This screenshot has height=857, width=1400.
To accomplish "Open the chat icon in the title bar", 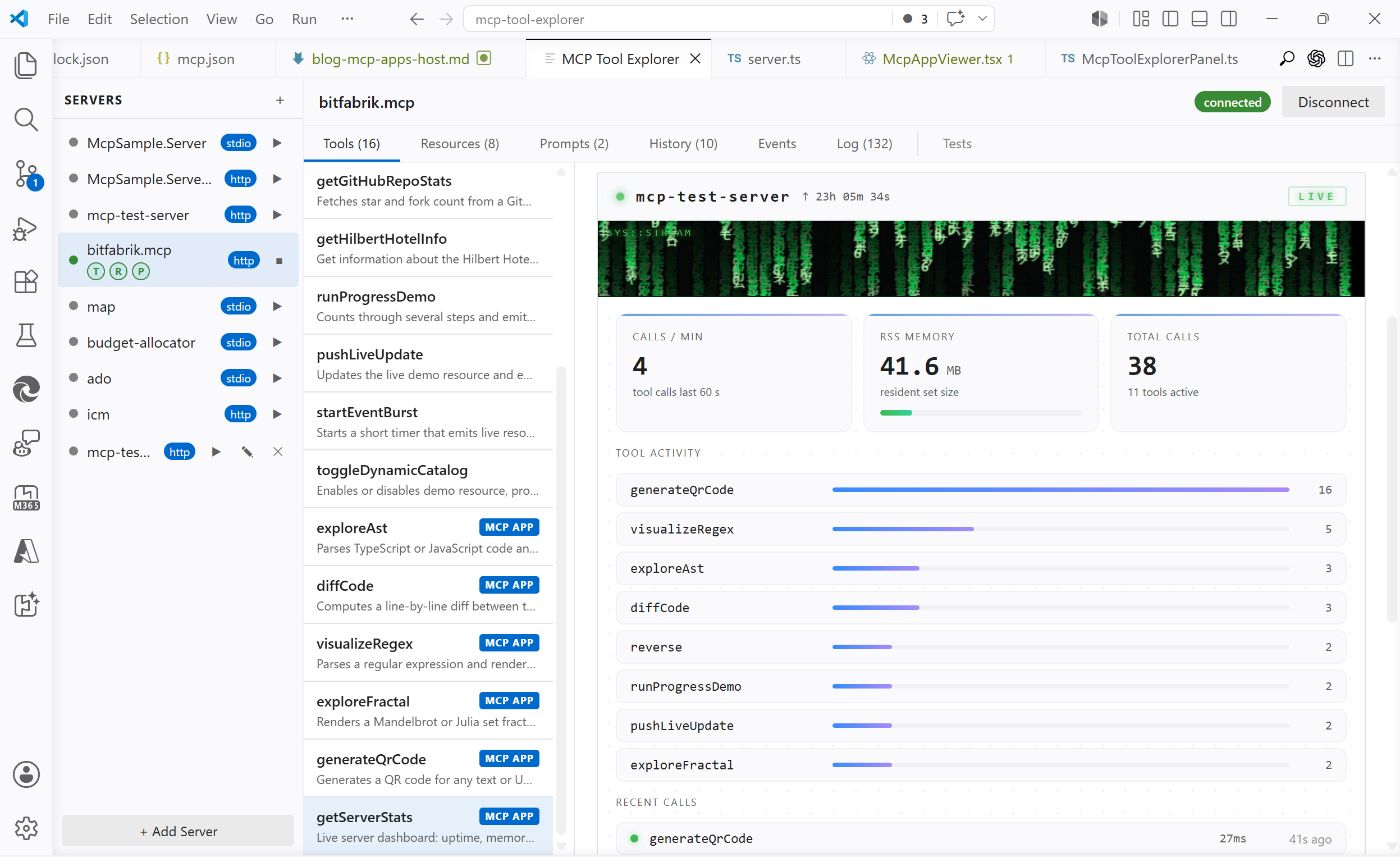I will click(955, 19).
